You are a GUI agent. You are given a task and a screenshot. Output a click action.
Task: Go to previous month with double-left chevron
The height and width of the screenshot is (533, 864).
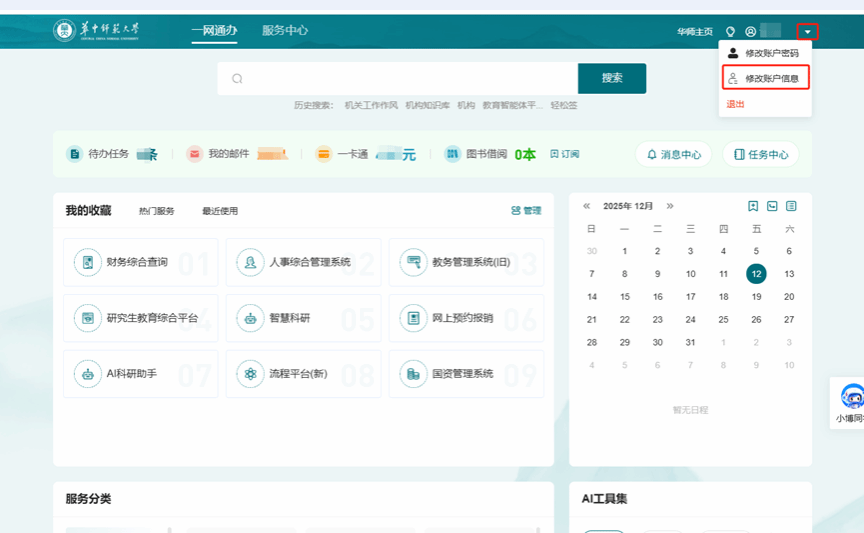tap(587, 206)
